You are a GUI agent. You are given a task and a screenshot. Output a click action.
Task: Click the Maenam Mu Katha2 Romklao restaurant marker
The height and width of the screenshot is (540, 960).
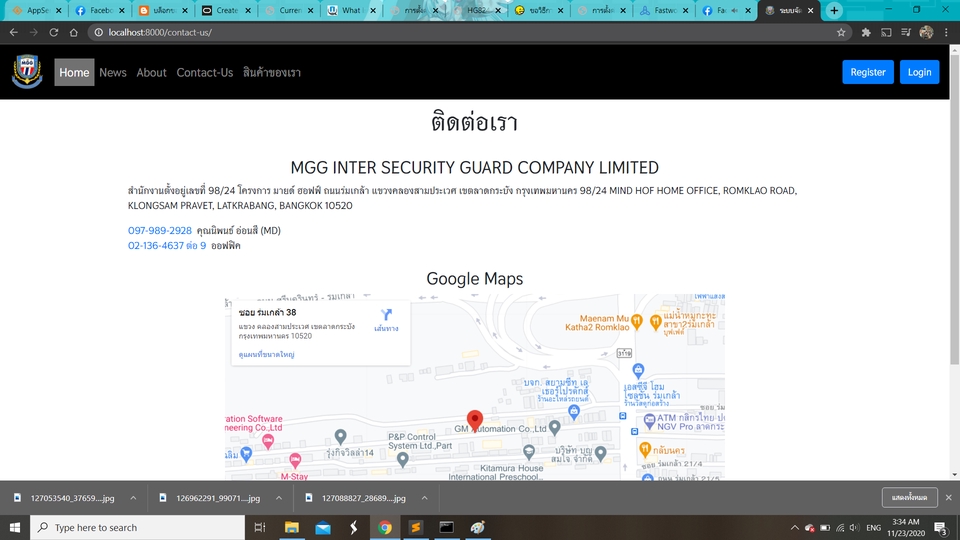coord(637,320)
